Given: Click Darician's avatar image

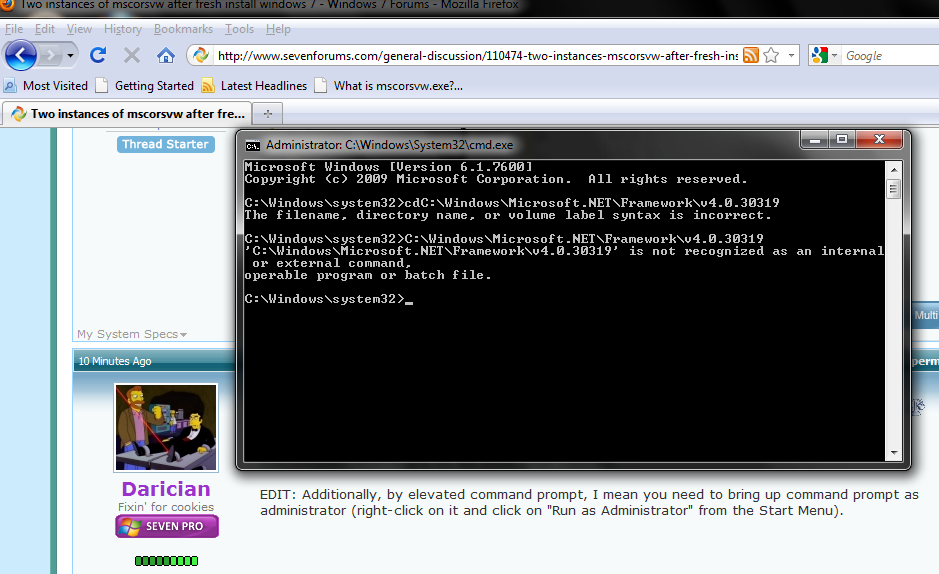Looking at the screenshot, I should [x=166, y=427].
